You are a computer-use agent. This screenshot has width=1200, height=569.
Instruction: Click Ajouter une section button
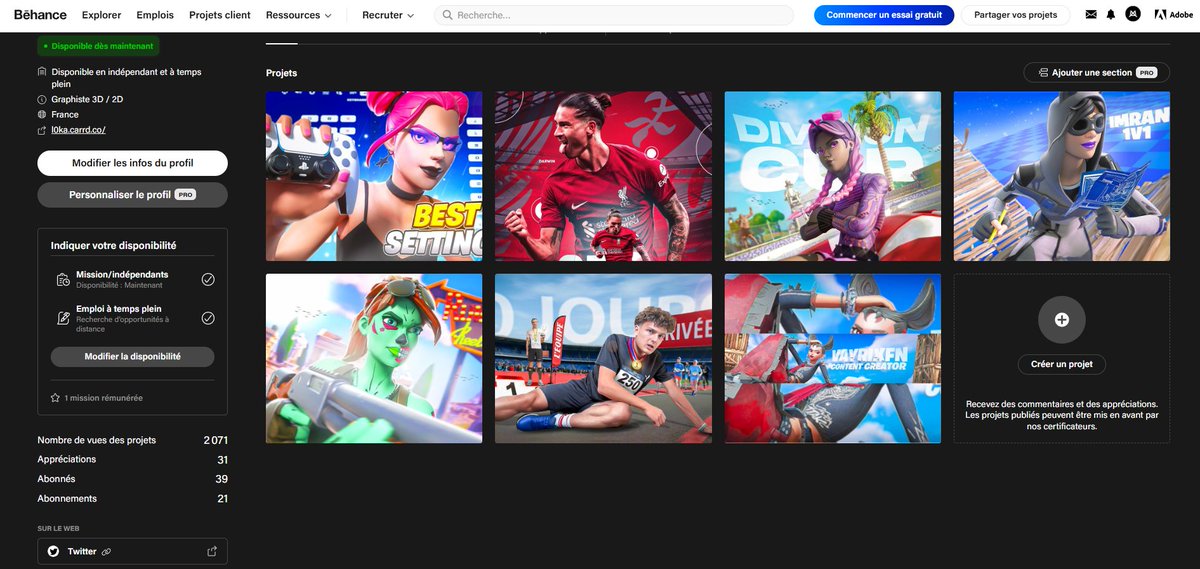click(1096, 73)
